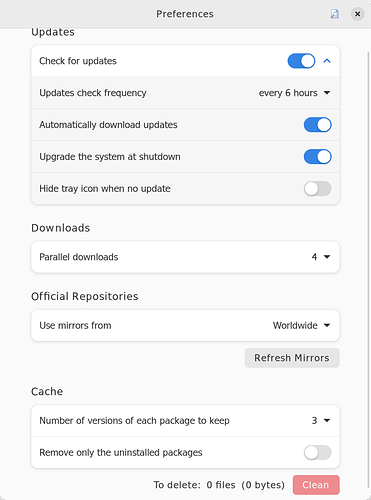Click the document magnifier icon in header

pyautogui.click(x=334, y=14)
